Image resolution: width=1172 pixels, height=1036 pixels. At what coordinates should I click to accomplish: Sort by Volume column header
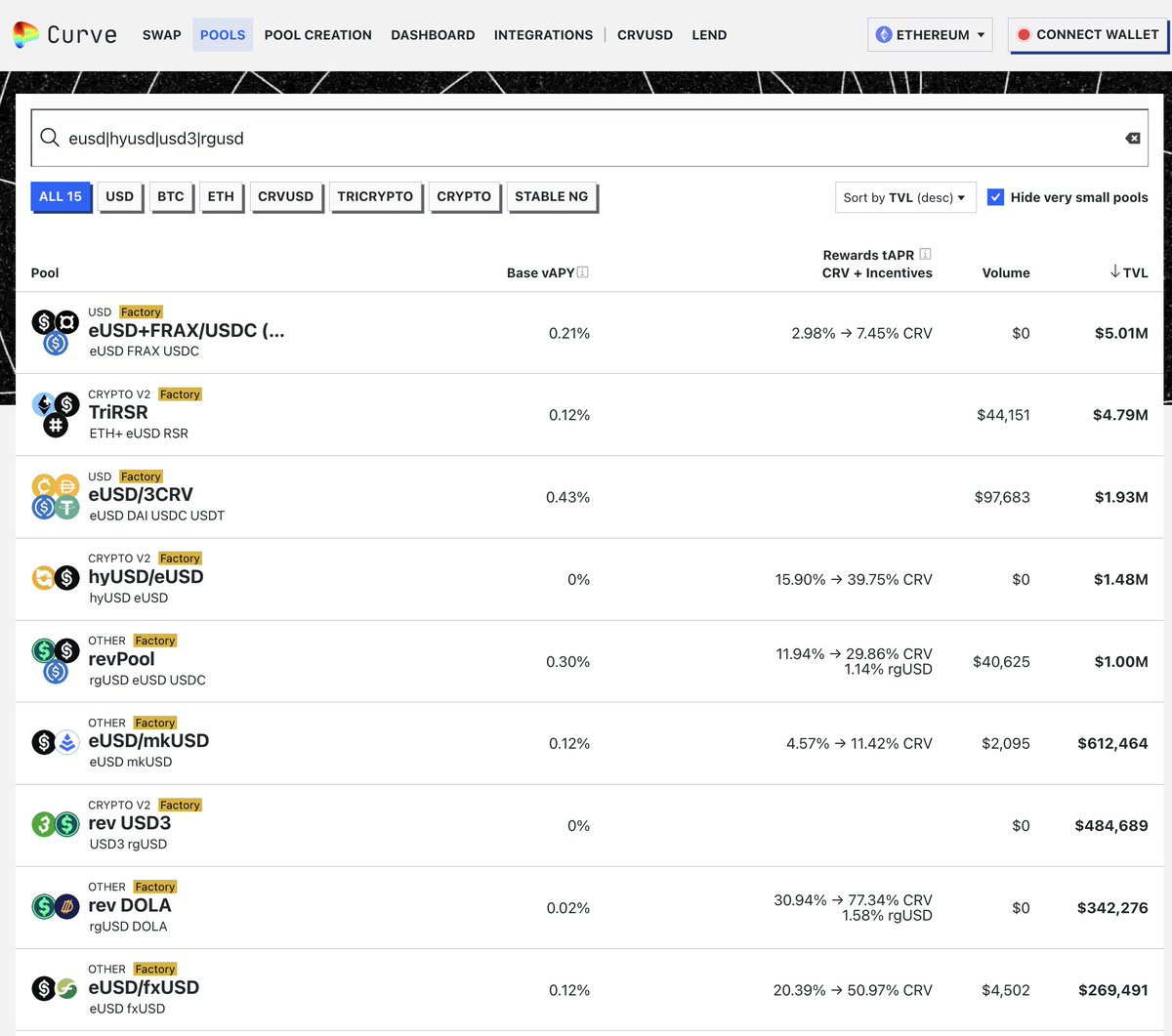click(x=1006, y=272)
